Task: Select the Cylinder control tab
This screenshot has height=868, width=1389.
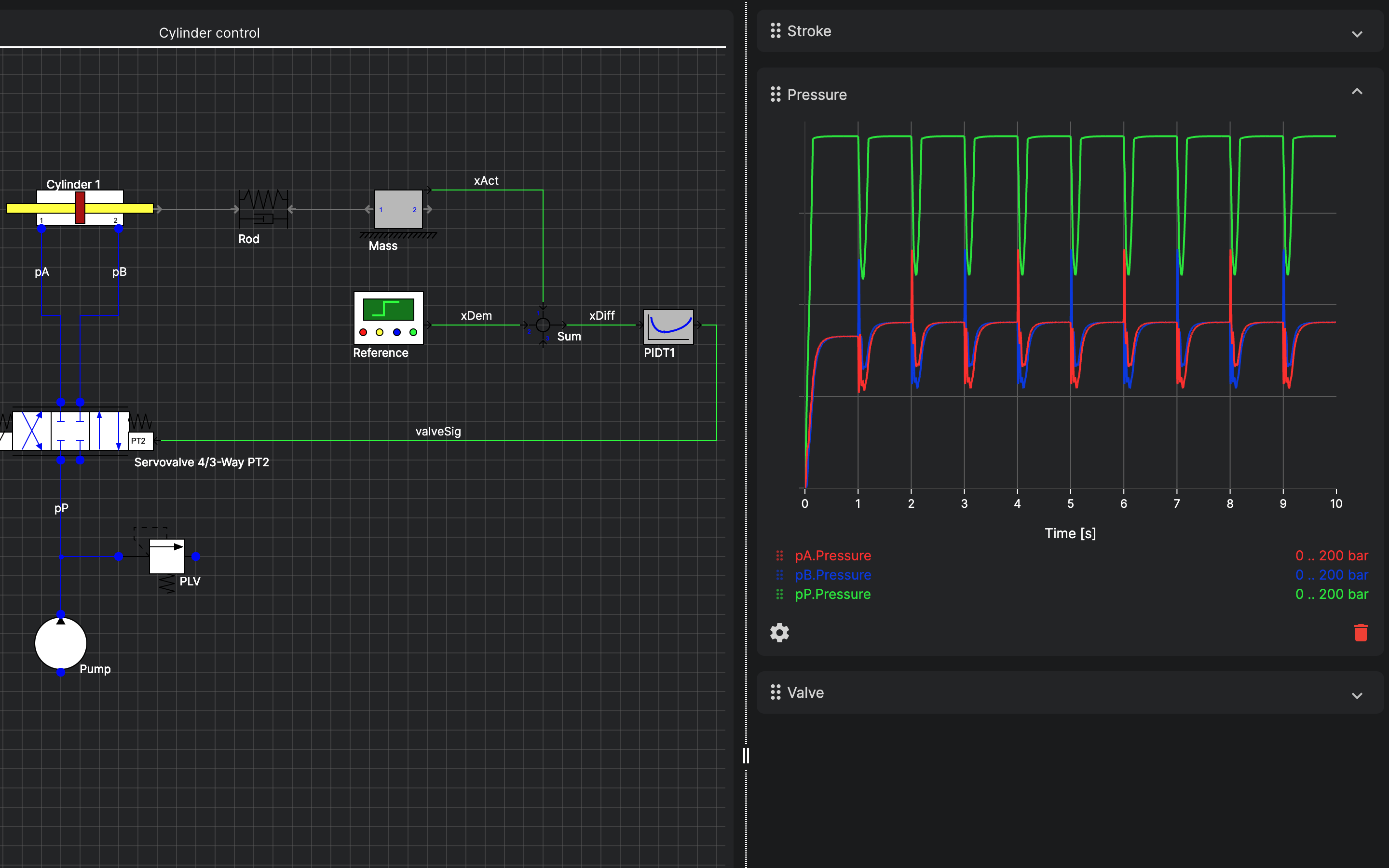Action: (x=209, y=33)
